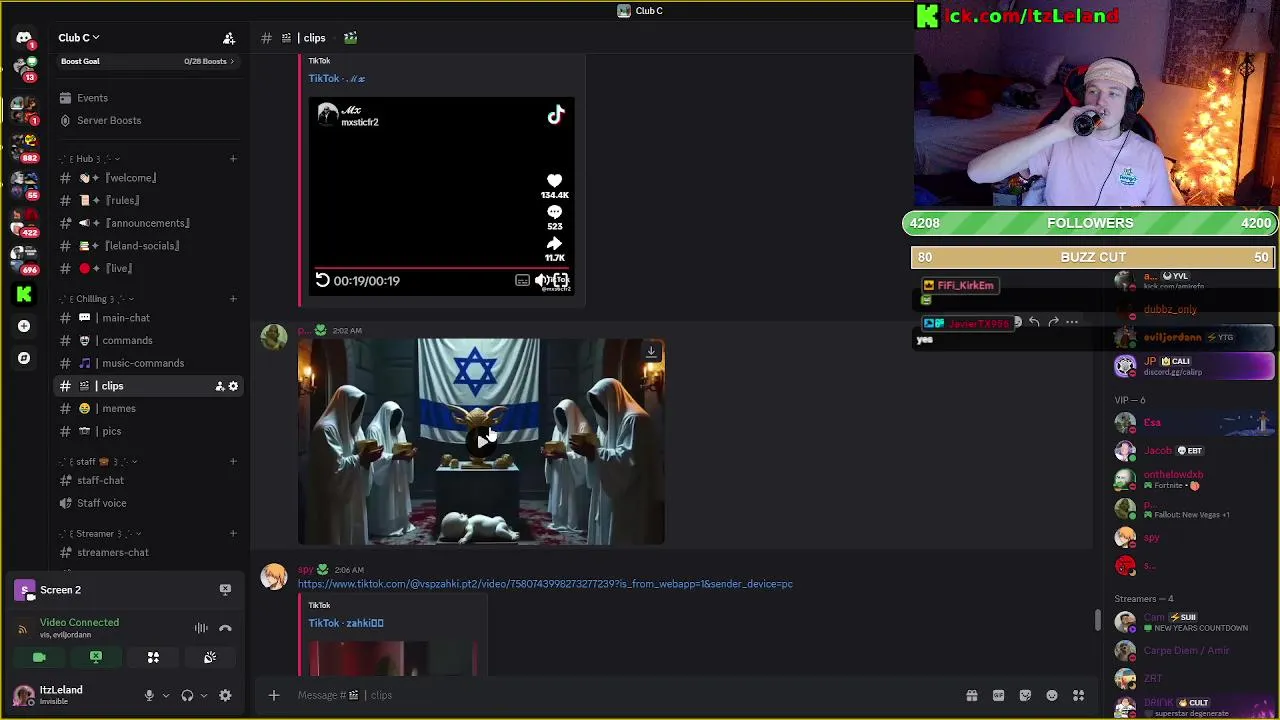Create channel in Hub category

[x=233, y=159]
